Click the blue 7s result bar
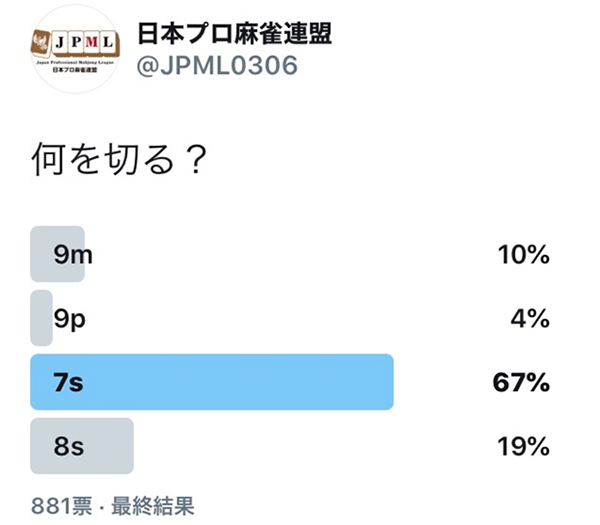The height and width of the screenshot is (525, 600). tap(212, 382)
